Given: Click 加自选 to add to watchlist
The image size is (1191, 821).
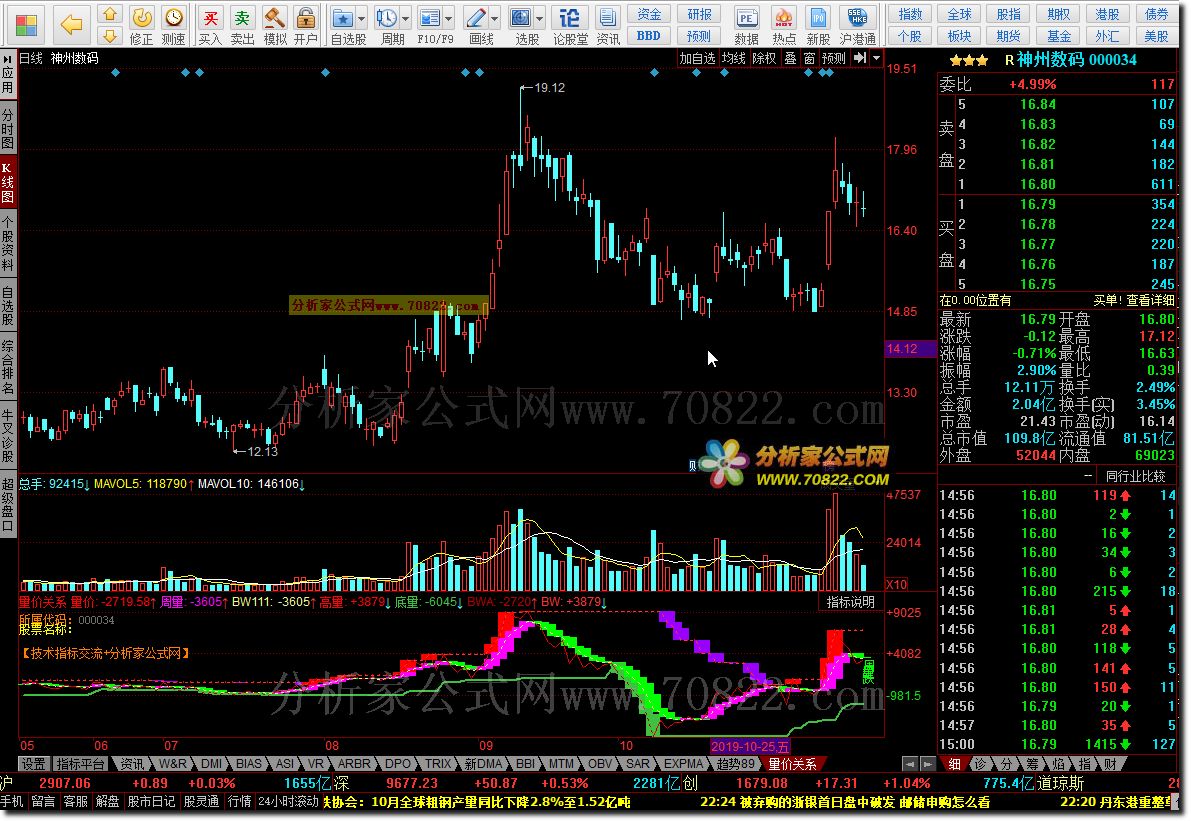Looking at the screenshot, I should [x=697, y=58].
